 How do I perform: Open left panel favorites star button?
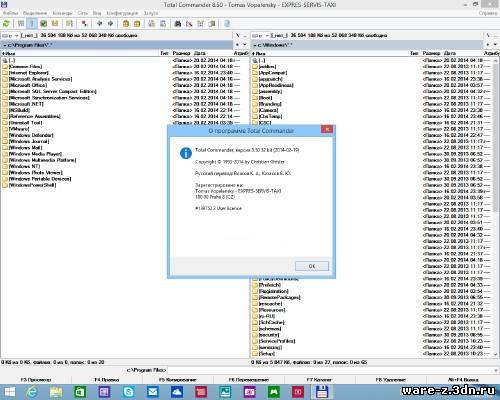(x=237, y=44)
